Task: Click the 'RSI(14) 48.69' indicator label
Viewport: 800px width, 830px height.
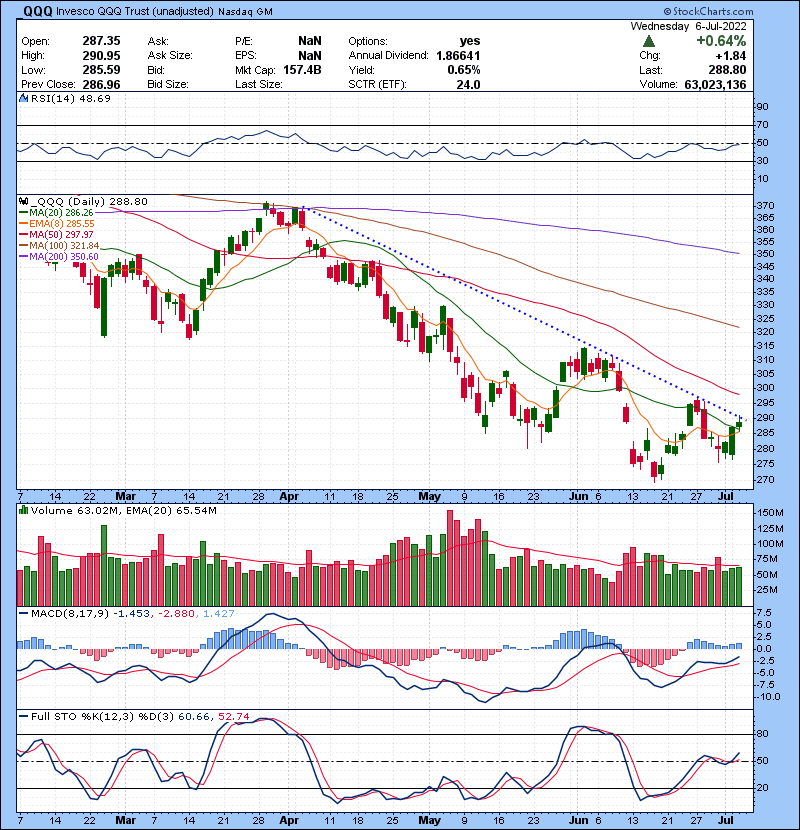Action: pos(71,98)
